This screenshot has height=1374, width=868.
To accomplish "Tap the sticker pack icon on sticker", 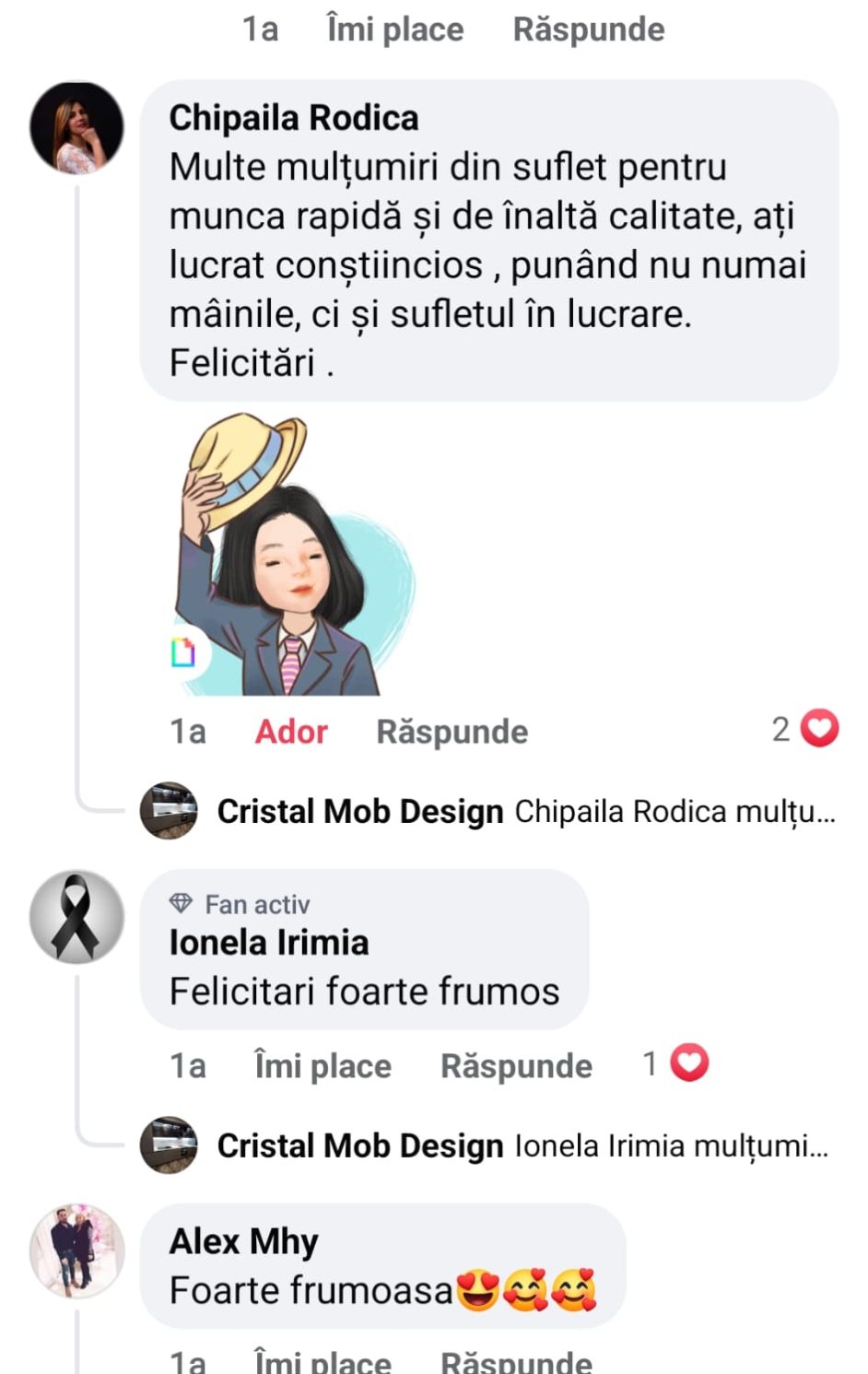I will coord(183,652).
